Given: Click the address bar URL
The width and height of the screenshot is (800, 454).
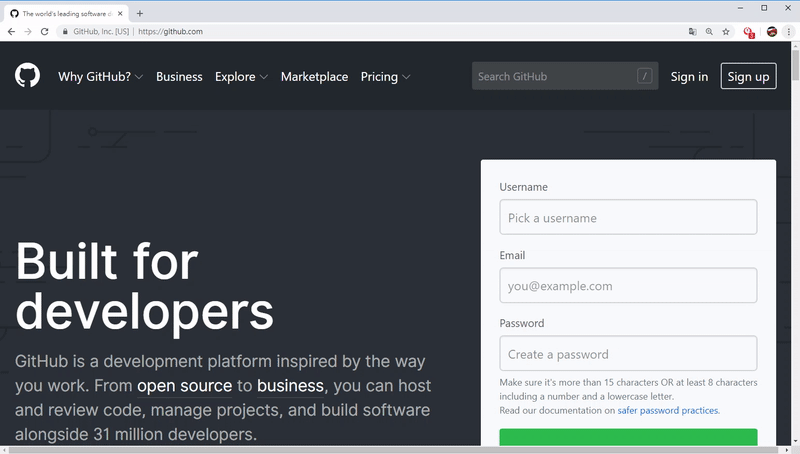Looking at the screenshot, I should click(170, 32).
